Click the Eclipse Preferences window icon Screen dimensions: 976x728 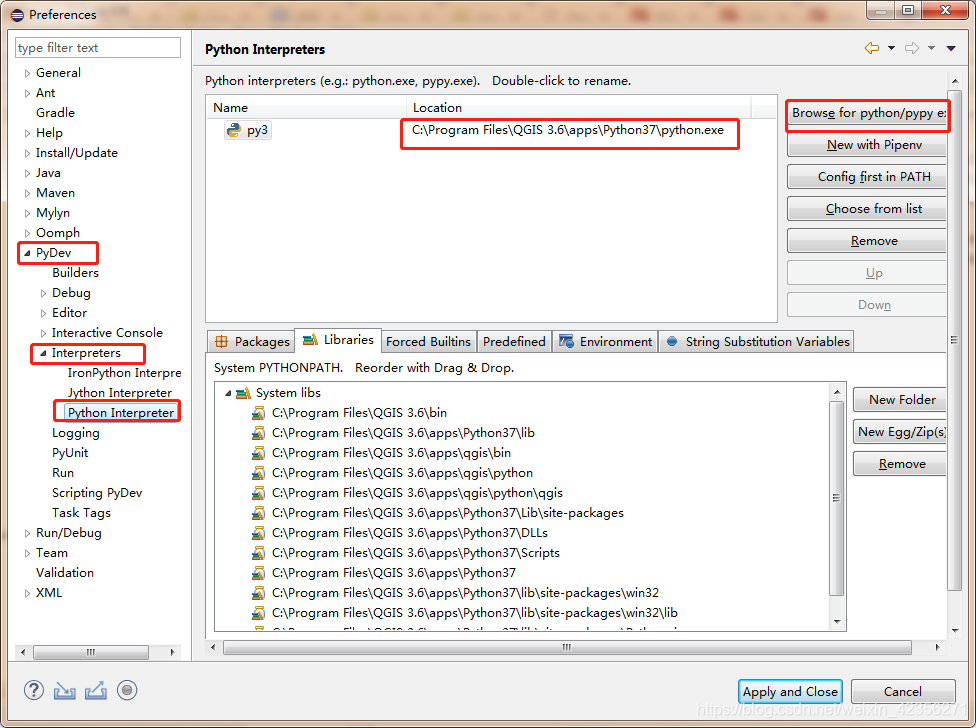17,15
